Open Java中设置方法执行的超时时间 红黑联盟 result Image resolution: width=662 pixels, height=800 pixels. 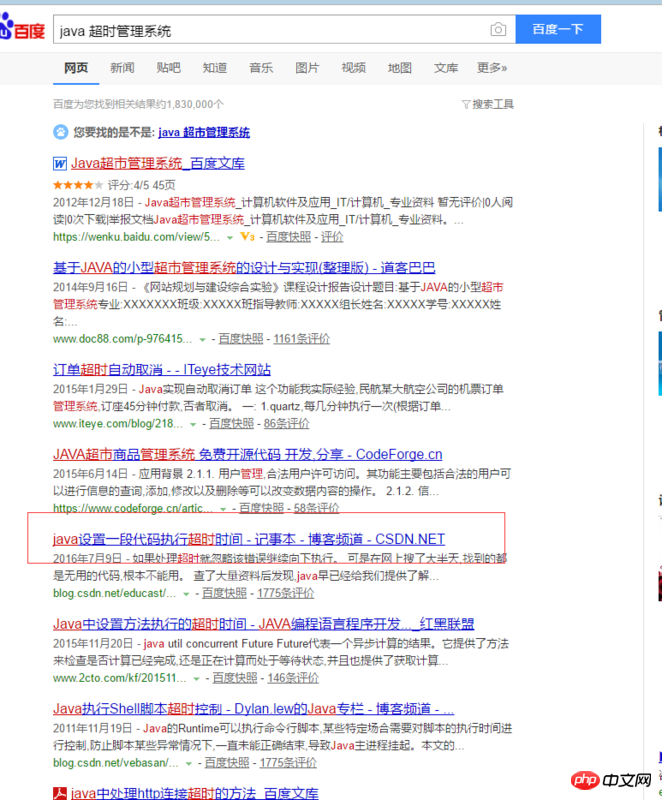tap(264, 623)
